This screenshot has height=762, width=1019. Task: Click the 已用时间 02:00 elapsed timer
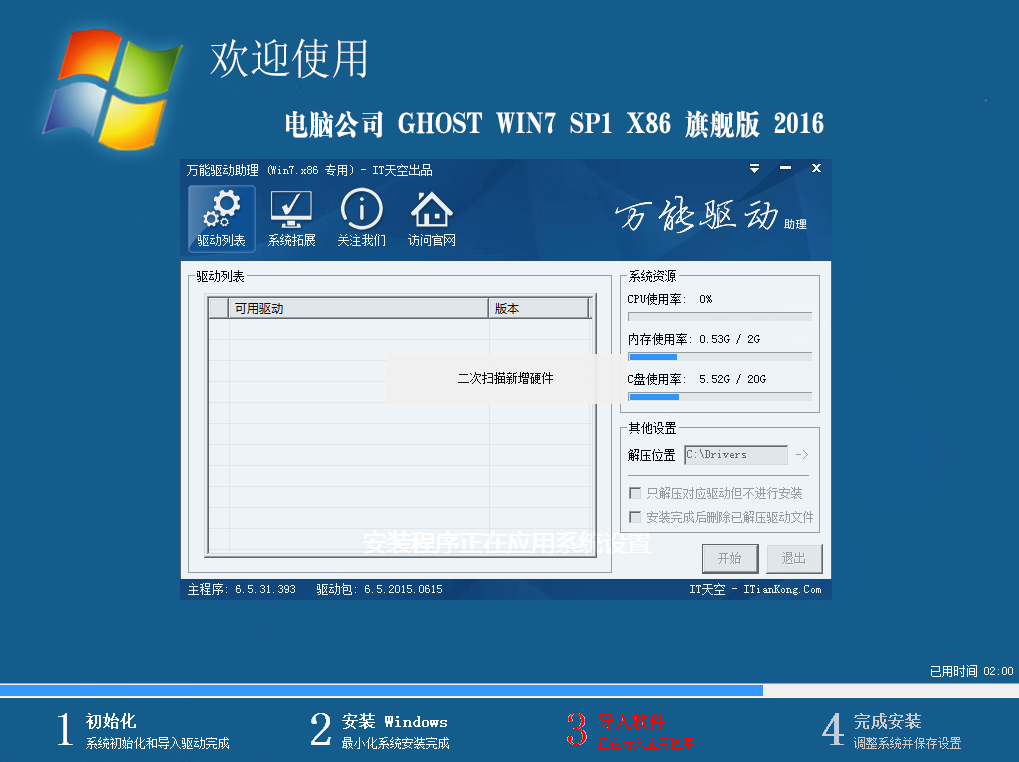971,671
